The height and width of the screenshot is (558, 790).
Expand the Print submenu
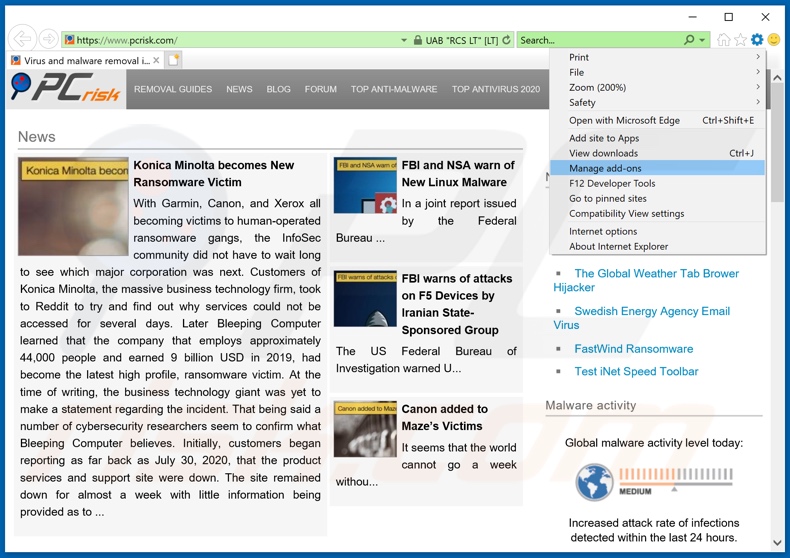point(657,57)
